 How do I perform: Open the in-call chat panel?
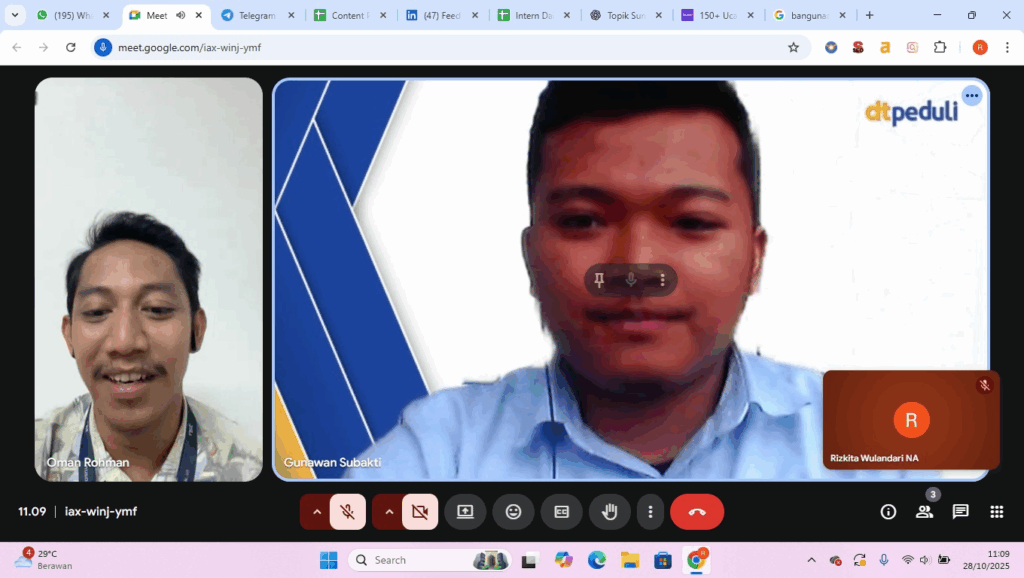pyautogui.click(x=960, y=512)
